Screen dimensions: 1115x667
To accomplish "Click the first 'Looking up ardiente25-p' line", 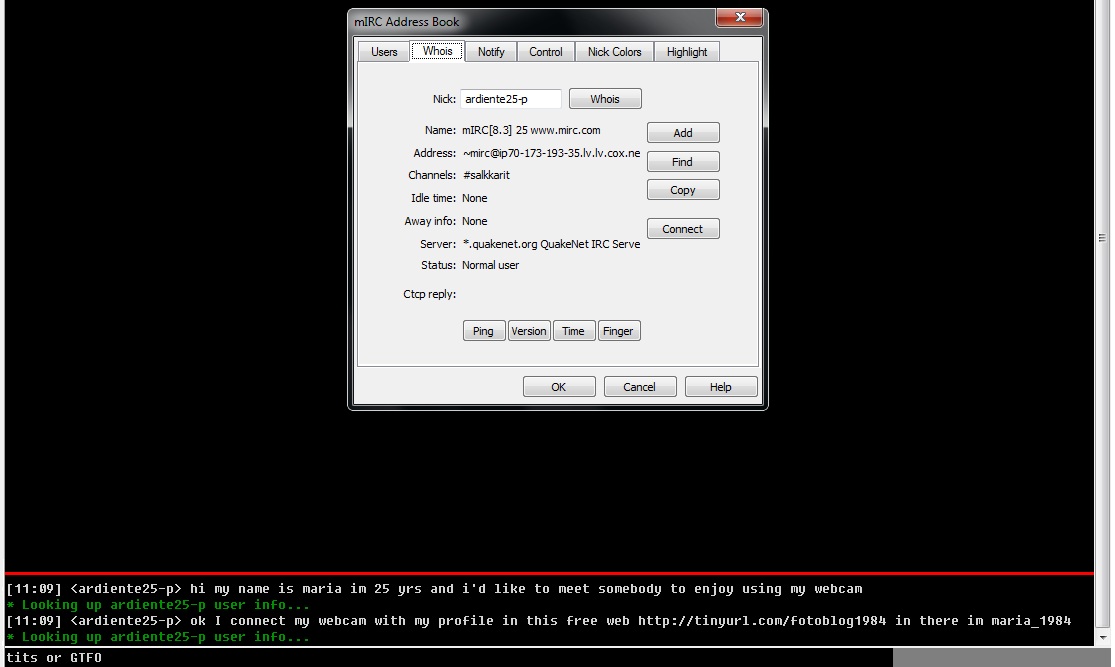I will 158,605.
